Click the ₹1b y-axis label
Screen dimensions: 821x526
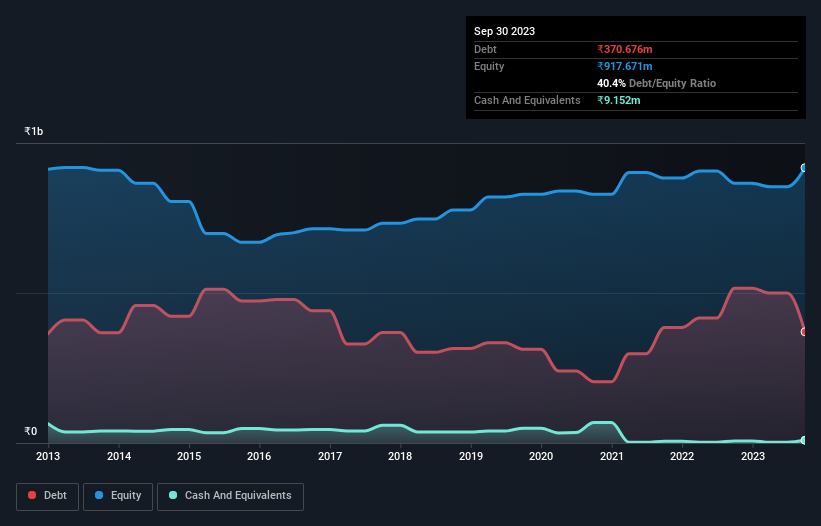point(34,131)
